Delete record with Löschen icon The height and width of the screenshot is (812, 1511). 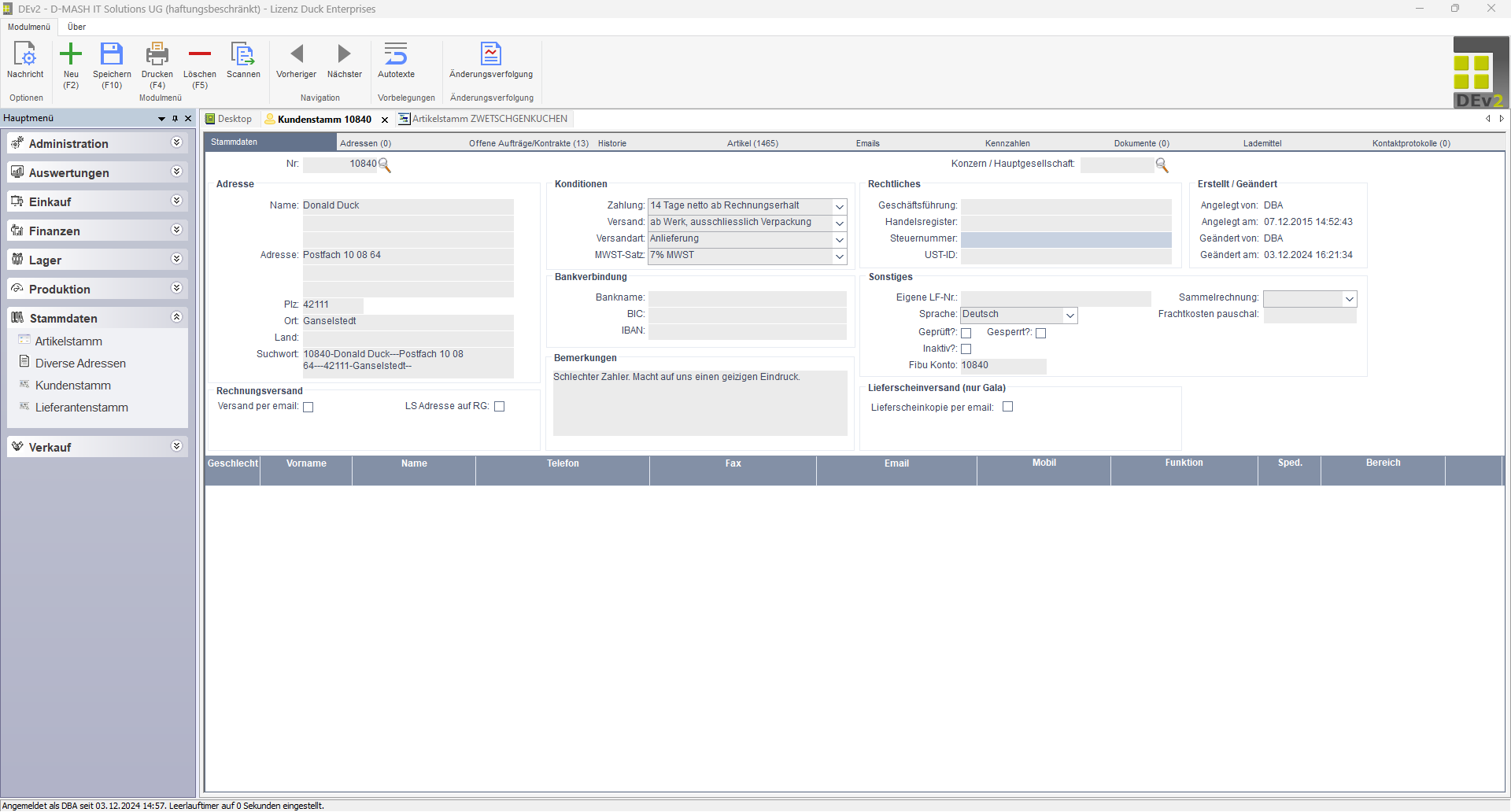pos(200,55)
